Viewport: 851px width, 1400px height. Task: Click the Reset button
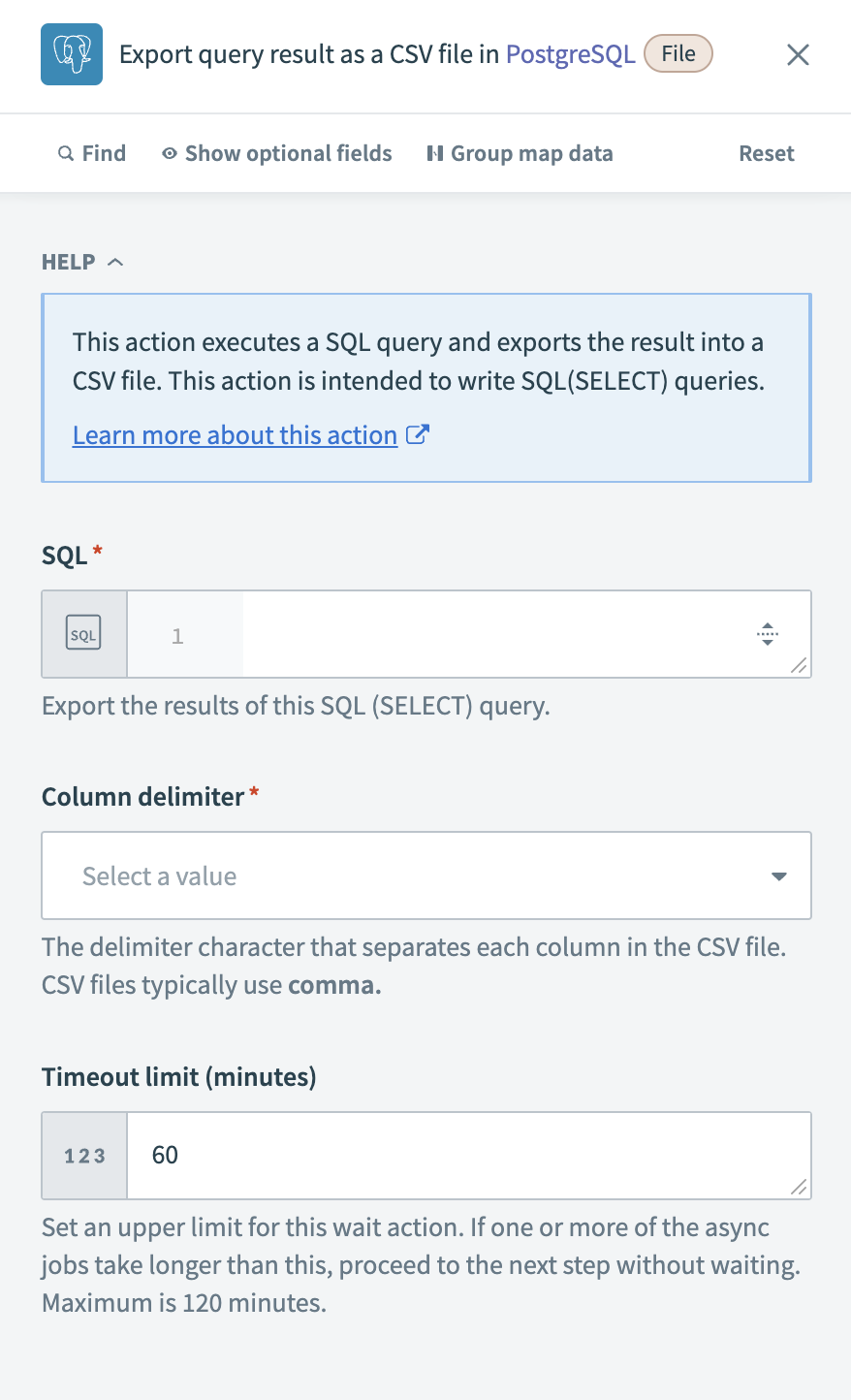point(766,153)
